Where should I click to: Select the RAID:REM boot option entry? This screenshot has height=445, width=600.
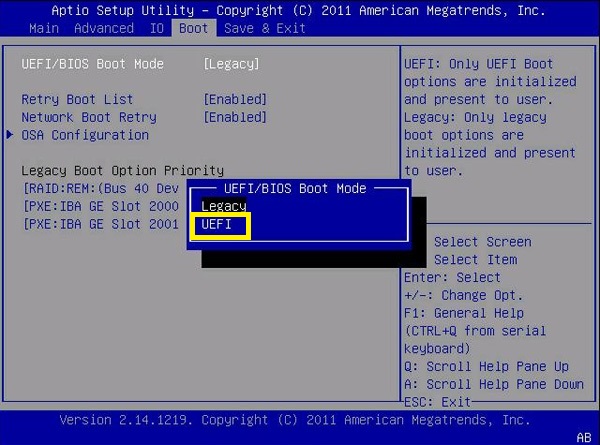(x=101, y=189)
